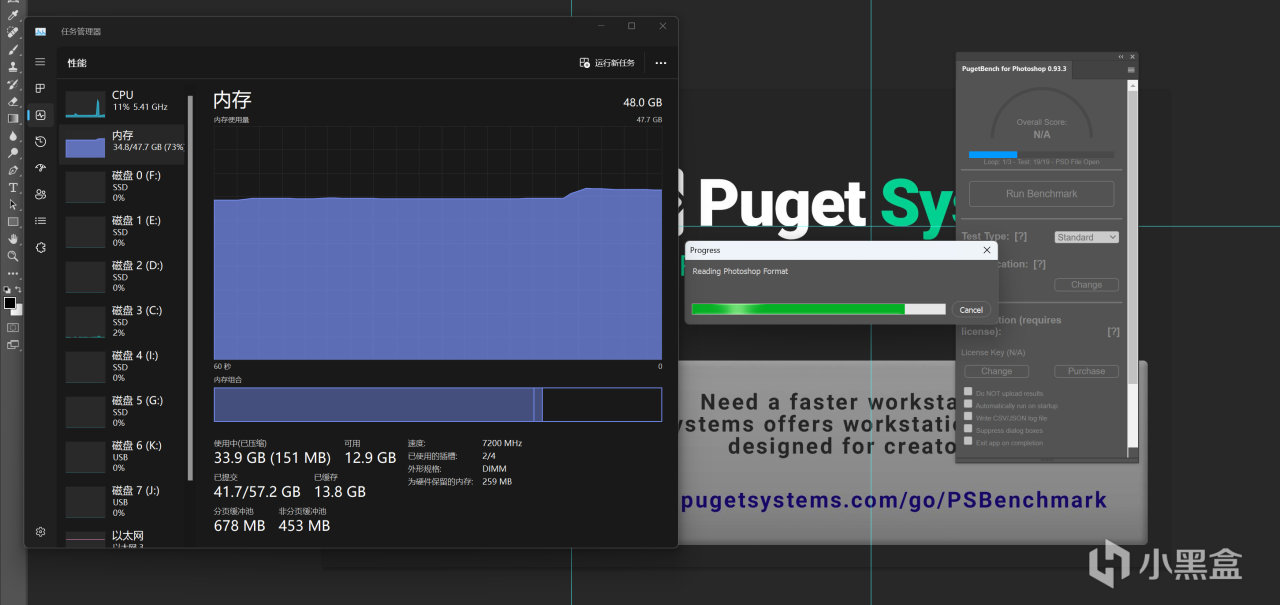The width and height of the screenshot is (1280, 605).
Task: Open Task Manager settings gear
Action: click(x=40, y=532)
